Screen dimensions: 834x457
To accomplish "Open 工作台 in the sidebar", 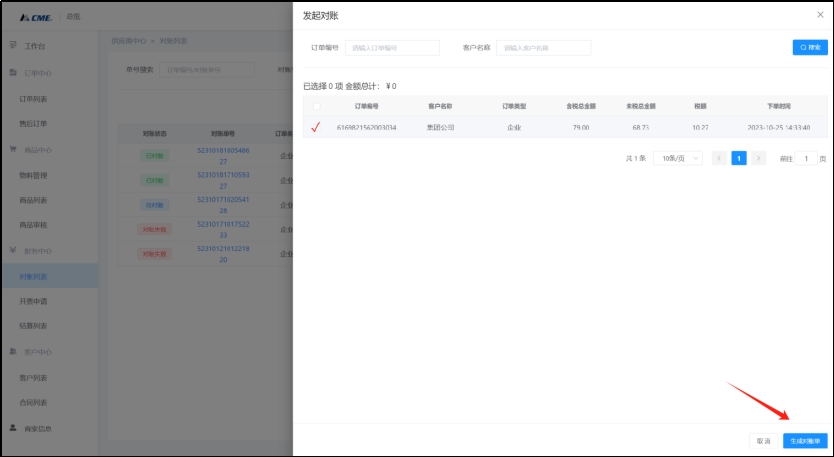I will [x=34, y=46].
